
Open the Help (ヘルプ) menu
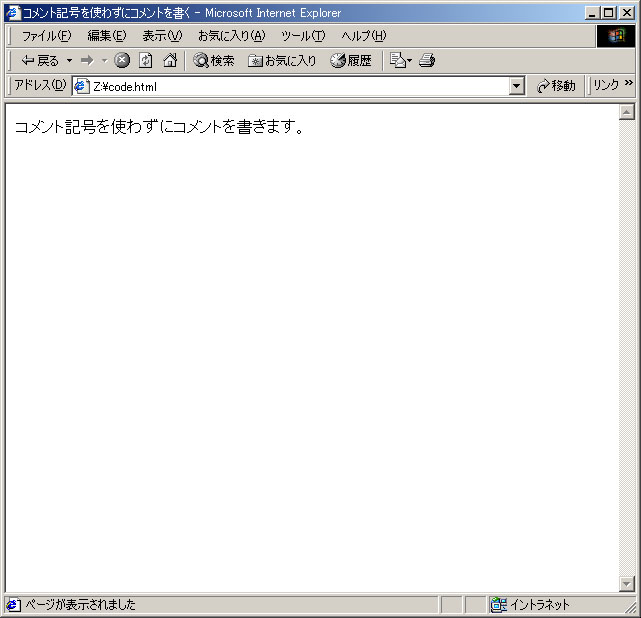click(363, 36)
